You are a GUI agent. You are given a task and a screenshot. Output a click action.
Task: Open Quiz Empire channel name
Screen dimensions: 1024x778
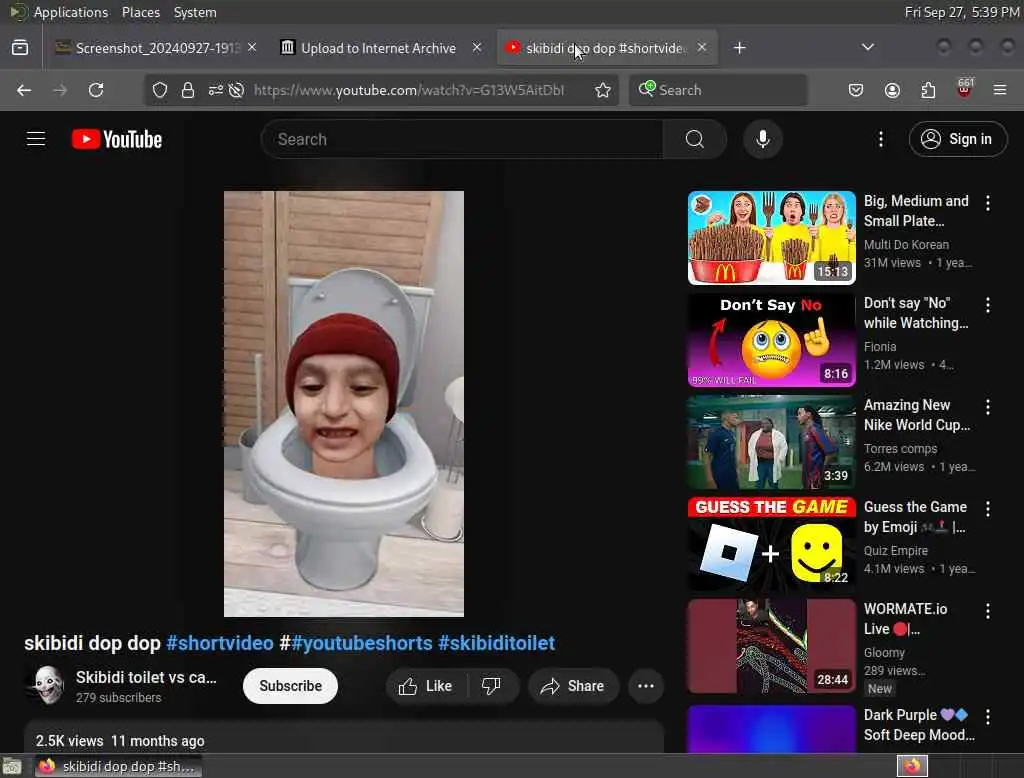point(896,551)
